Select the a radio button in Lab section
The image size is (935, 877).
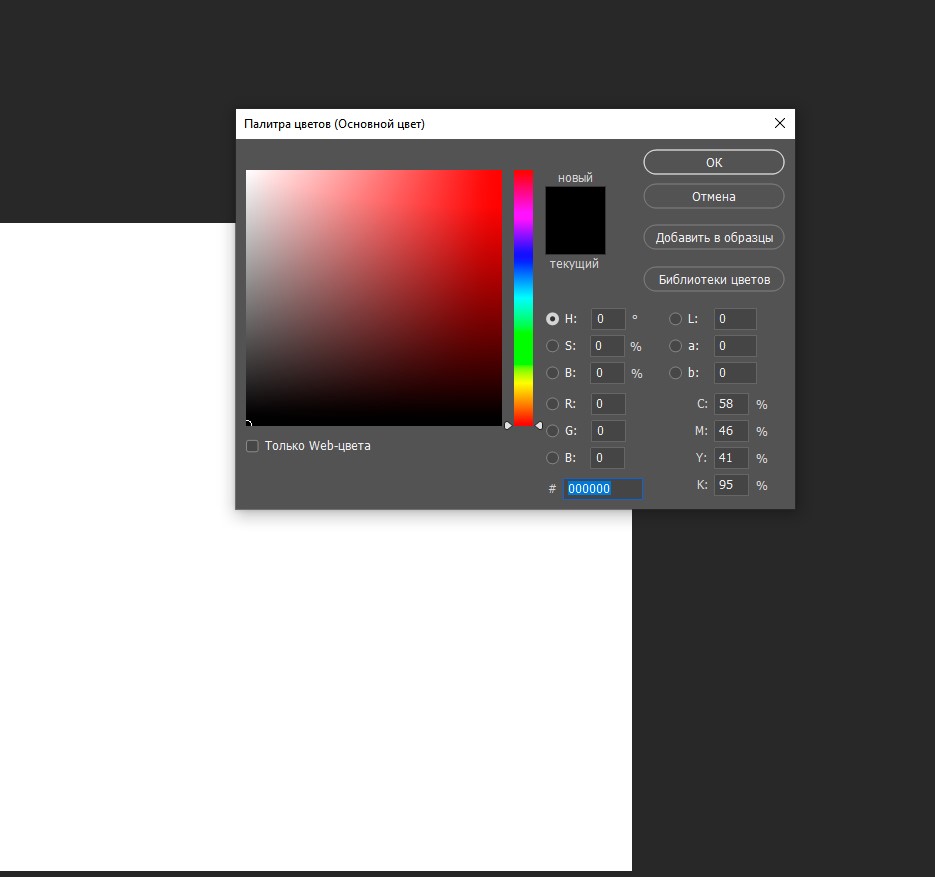click(676, 345)
